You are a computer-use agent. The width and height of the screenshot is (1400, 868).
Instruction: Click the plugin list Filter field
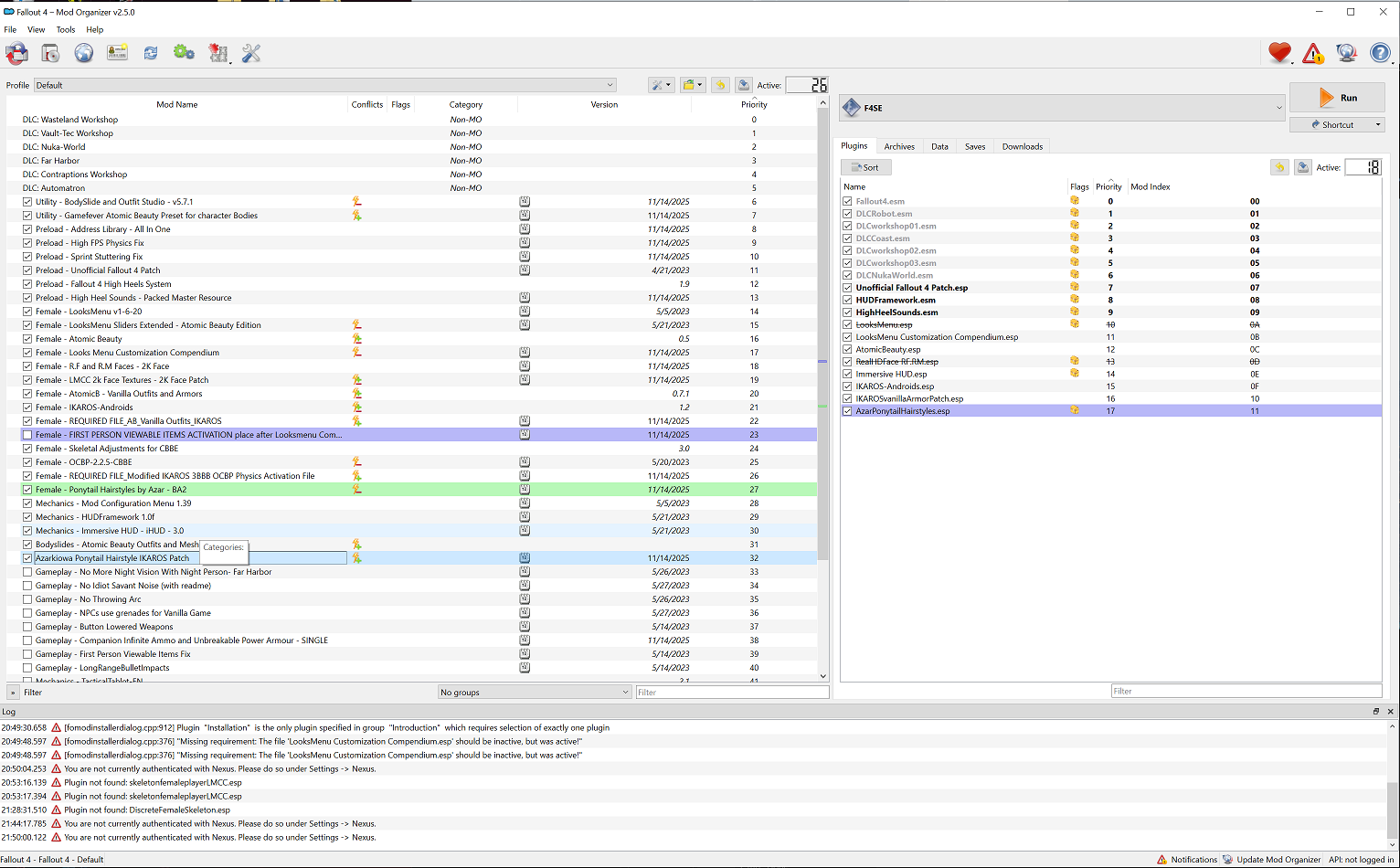1246,691
